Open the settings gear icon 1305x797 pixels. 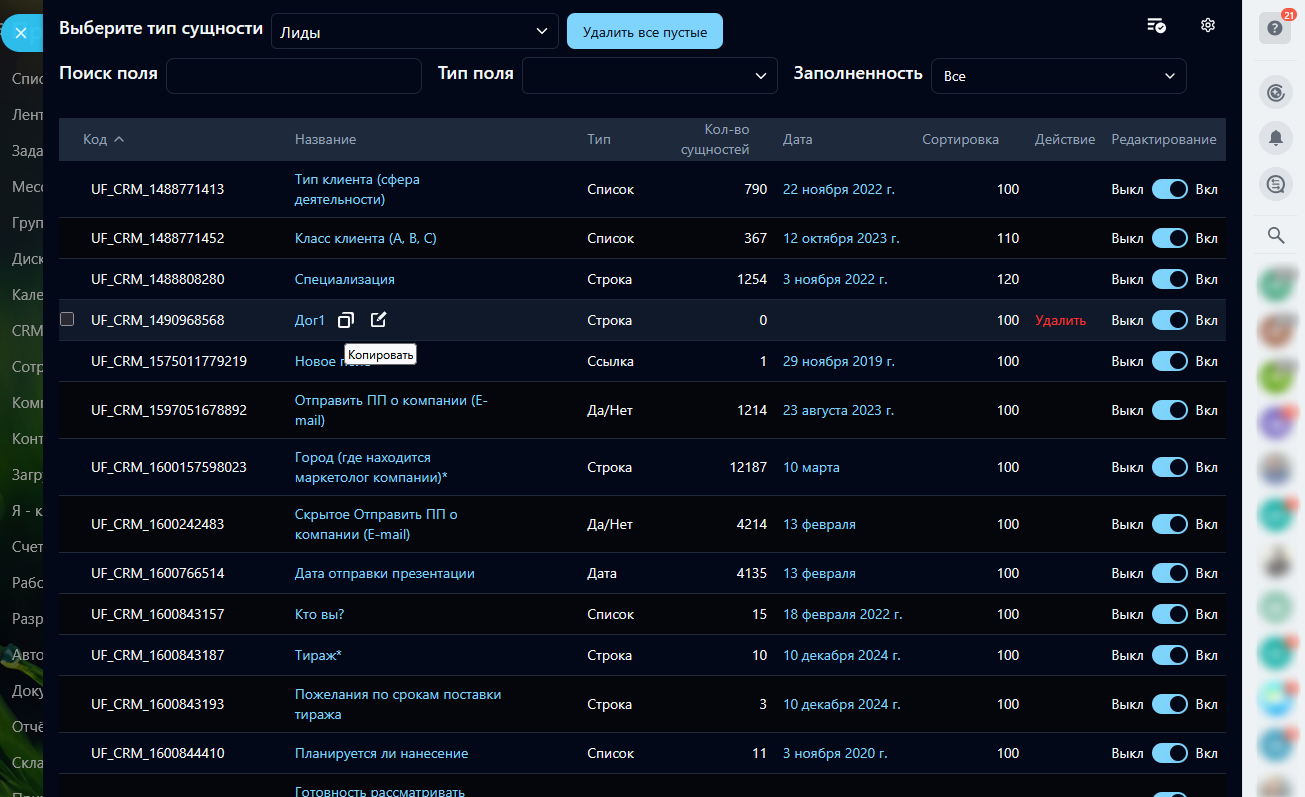coord(1207,26)
